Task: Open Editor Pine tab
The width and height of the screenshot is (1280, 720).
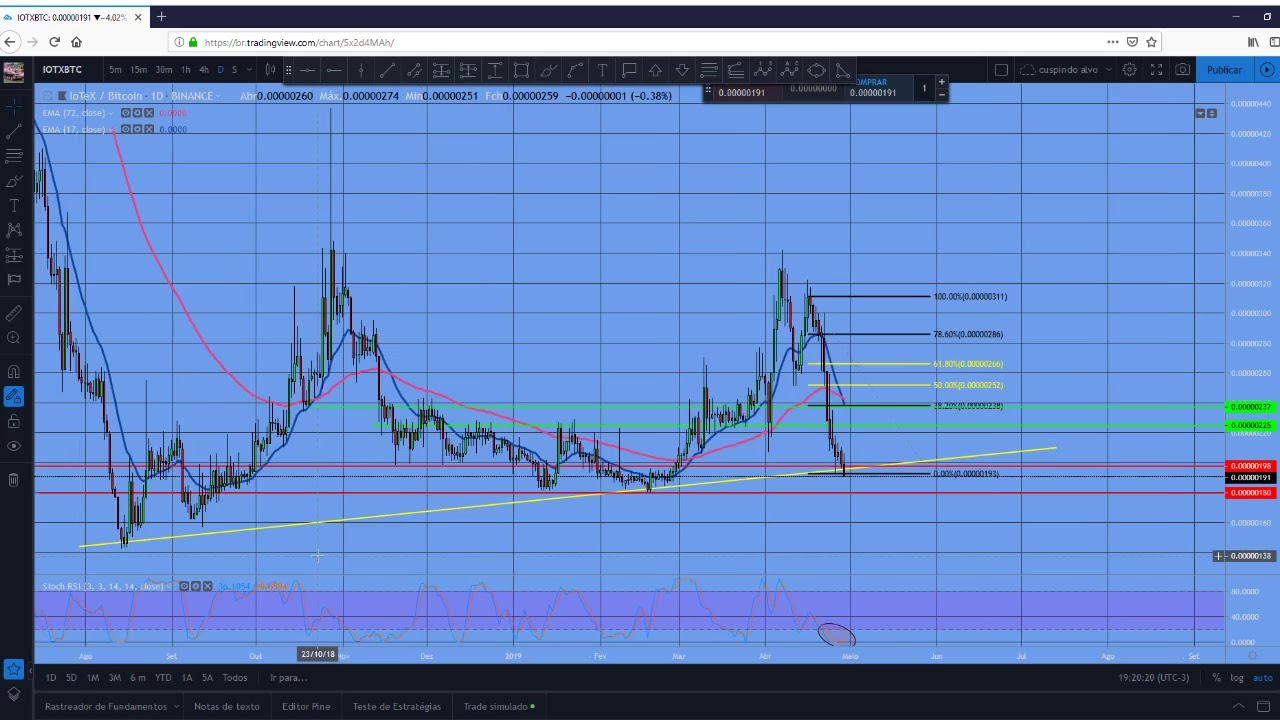Action: click(x=306, y=706)
